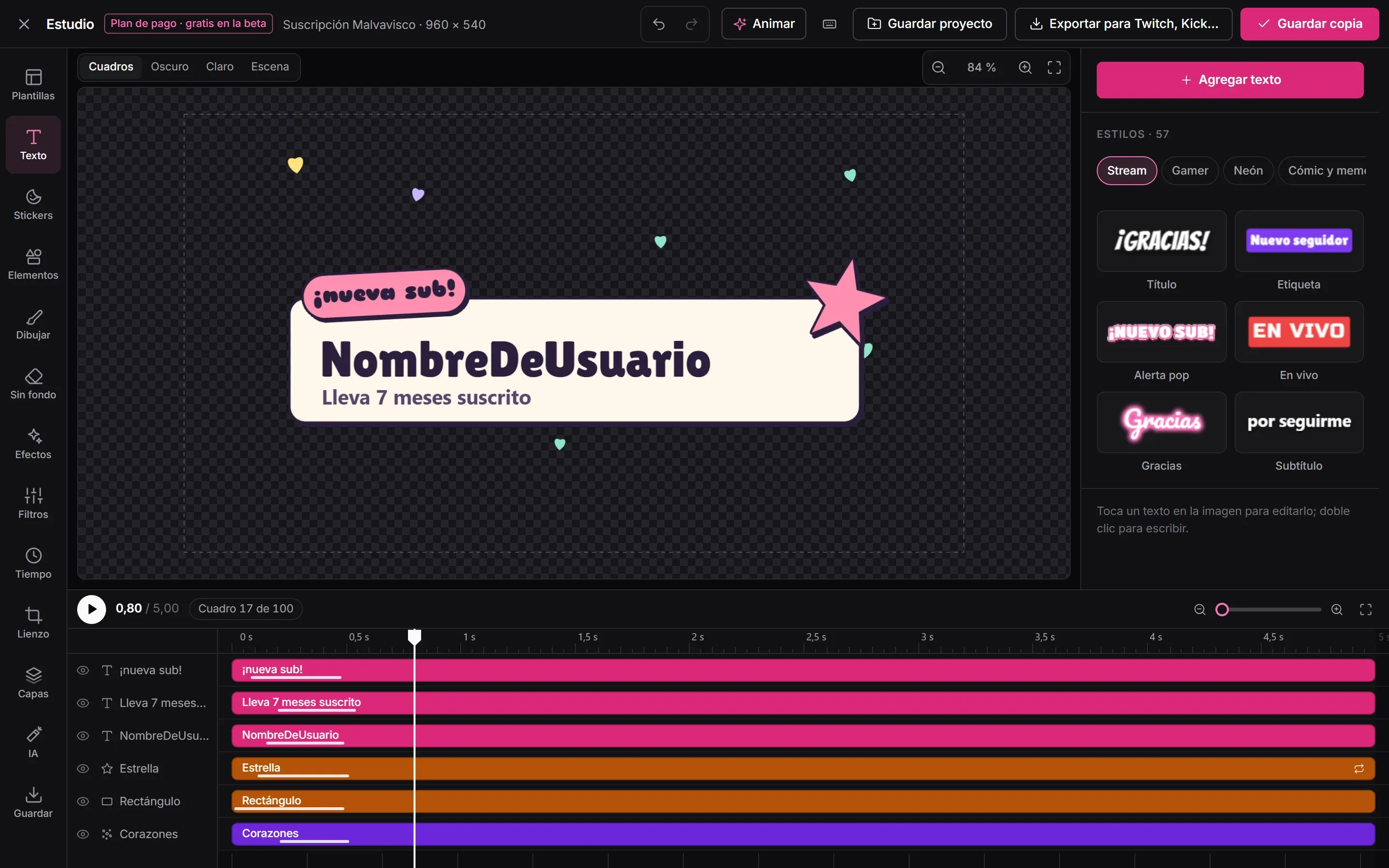Viewport: 1389px width, 868px height.
Task: Select the Gamer style category
Action: [1189, 171]
